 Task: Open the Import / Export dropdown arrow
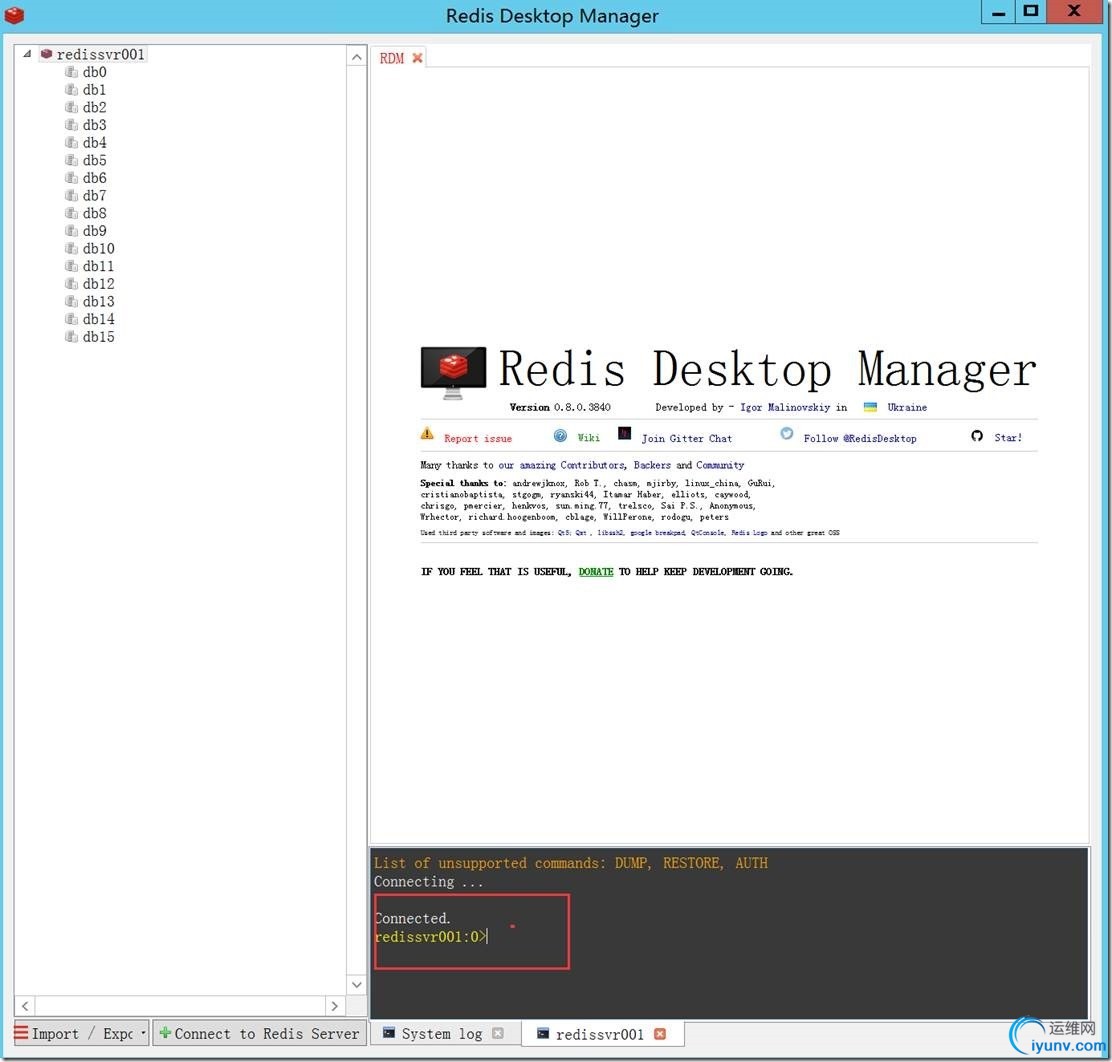[143, 1034]
